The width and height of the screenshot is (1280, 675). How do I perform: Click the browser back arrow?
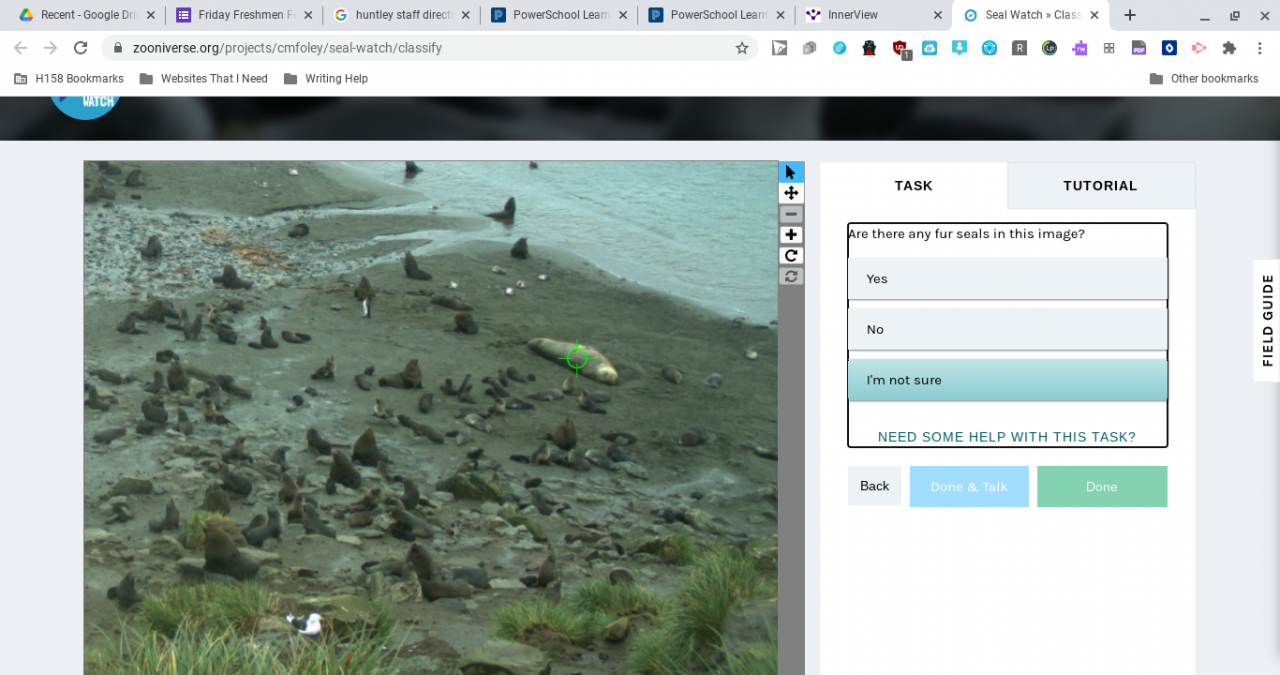coord(21,48)
